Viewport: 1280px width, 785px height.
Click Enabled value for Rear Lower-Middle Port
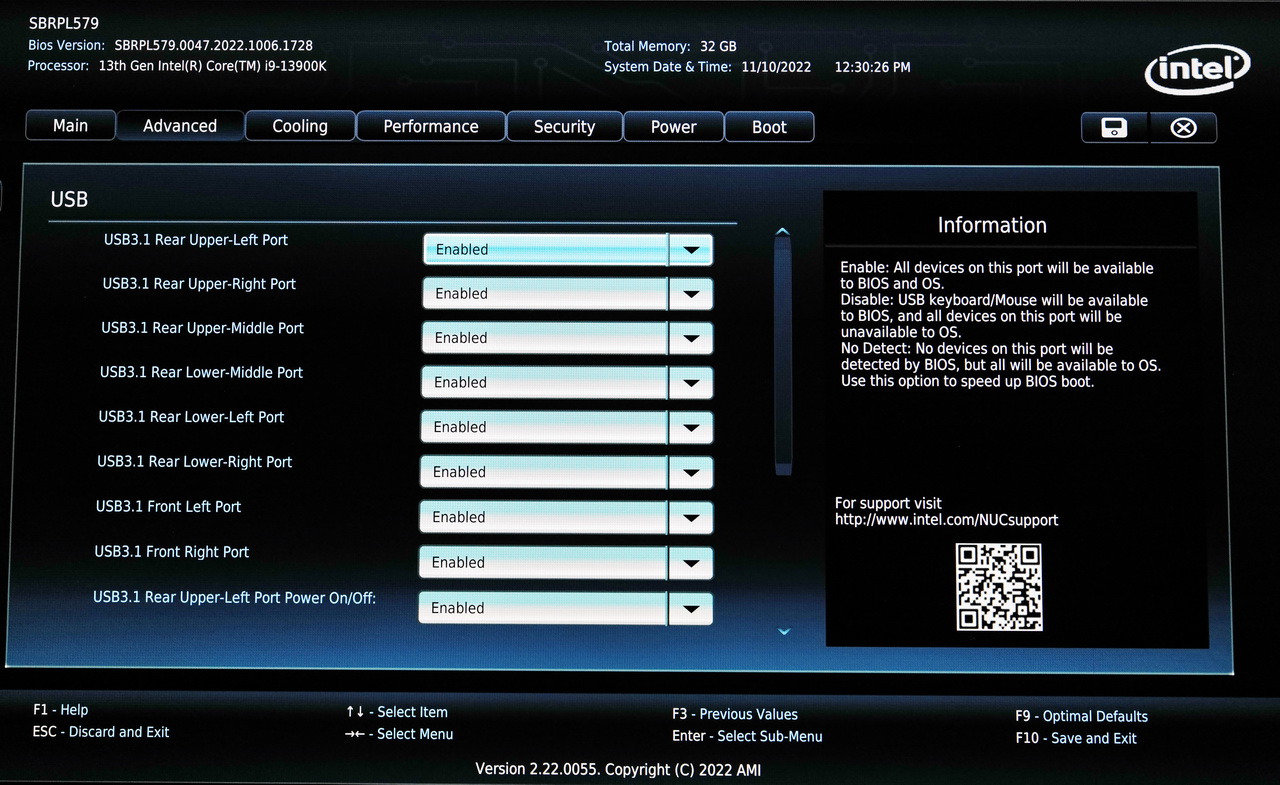pos(544,383)
